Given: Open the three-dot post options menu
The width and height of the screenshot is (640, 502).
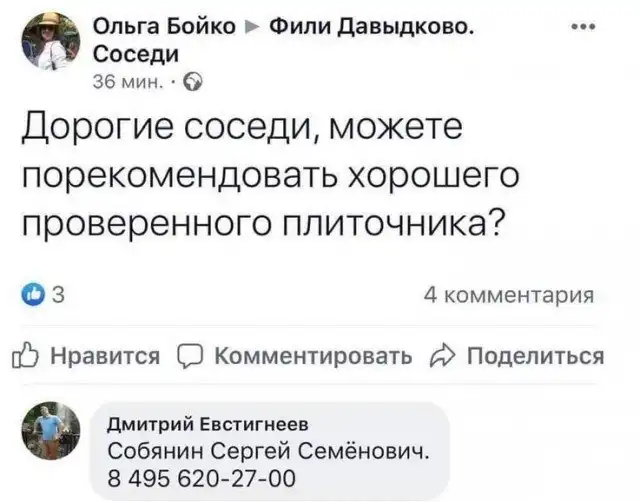Looking at the screenshot, I should (x=581, y=27).
